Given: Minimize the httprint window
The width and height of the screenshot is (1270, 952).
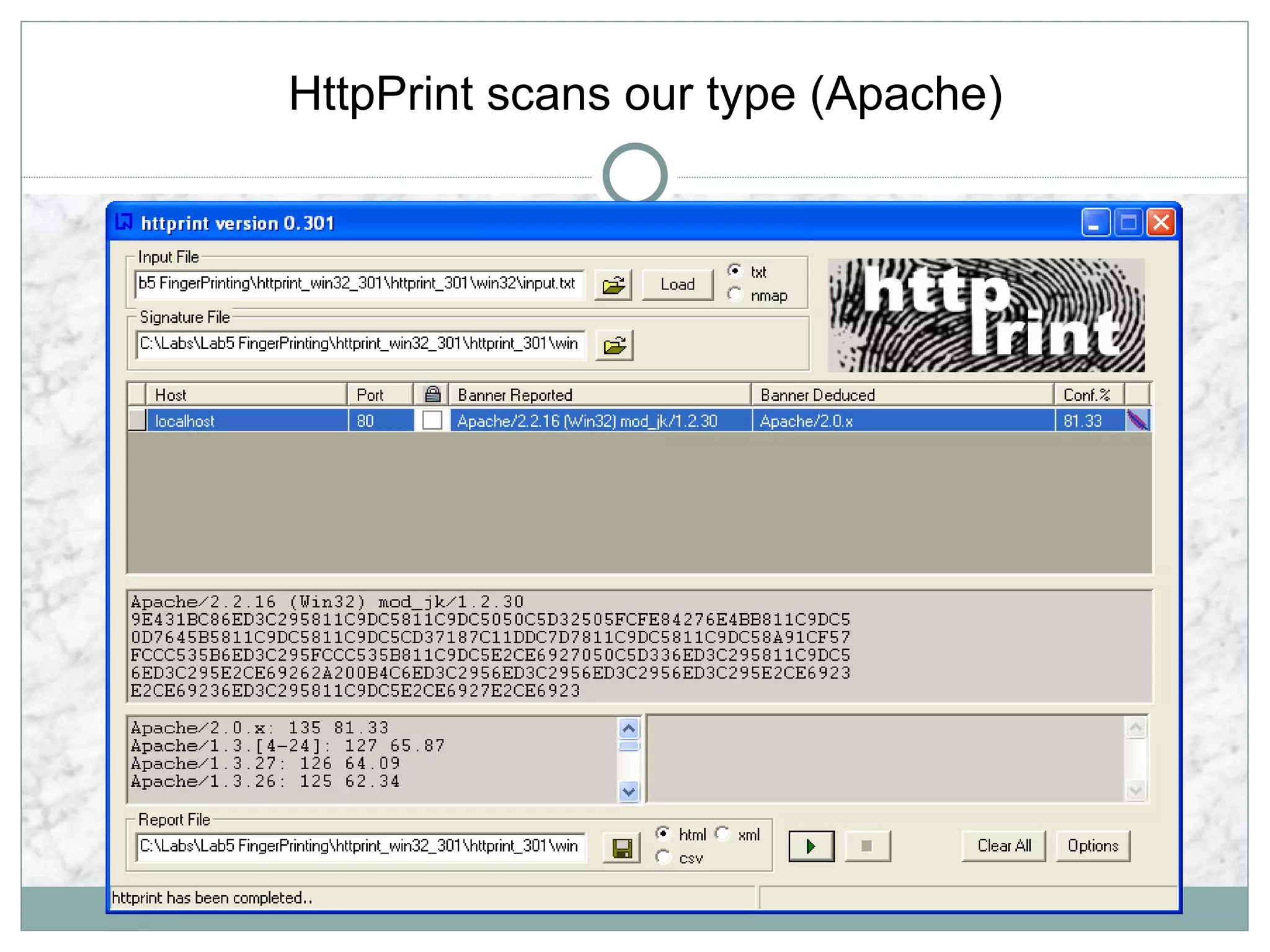Looking at the screenshot, I should point(1095,222).
